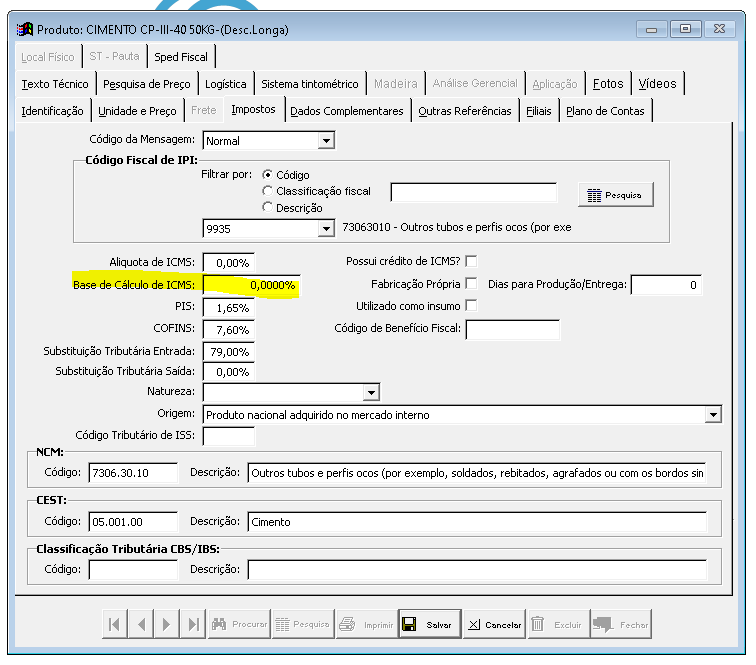Click the Base de Cálculo de ICMS field
756x665 pixels.
251,285
